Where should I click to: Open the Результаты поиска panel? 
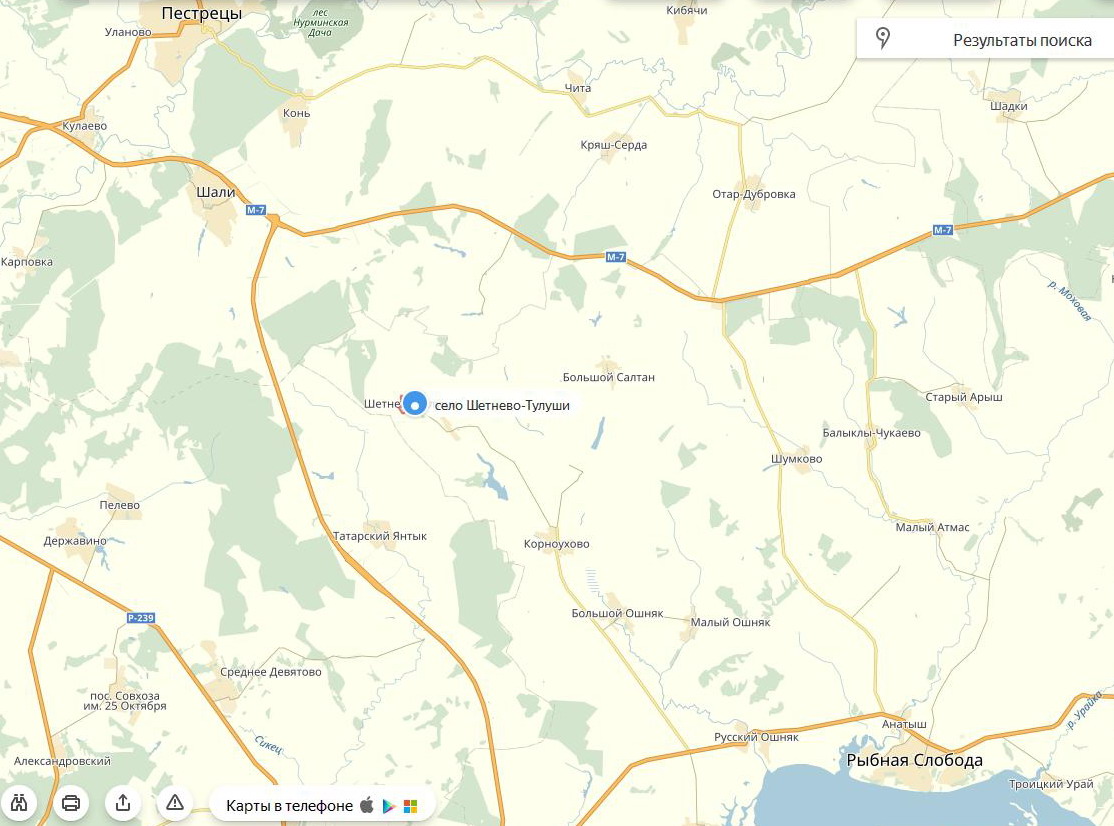(x=985, y=39)
